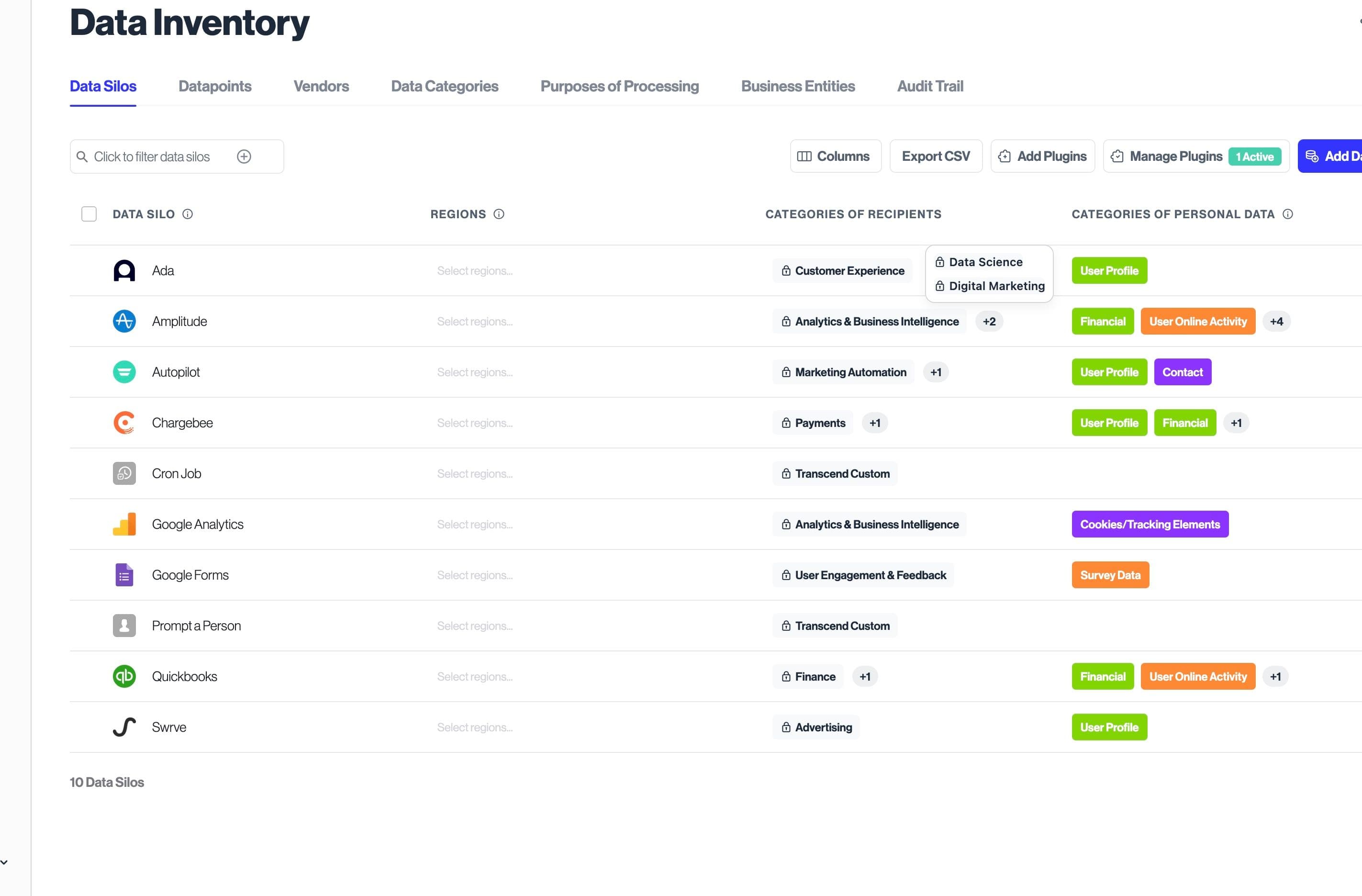The width and height of the screenshot is (1362, 896).
Task: Click the Chargebee logo icon
Action: pos(124,423)
